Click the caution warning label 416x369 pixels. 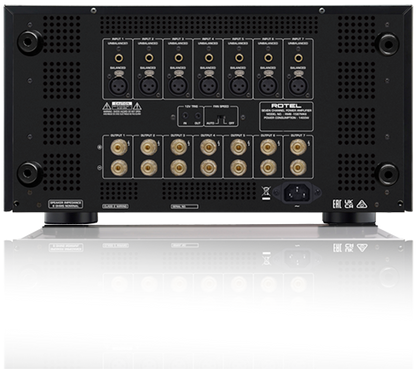tap(122, 109)
